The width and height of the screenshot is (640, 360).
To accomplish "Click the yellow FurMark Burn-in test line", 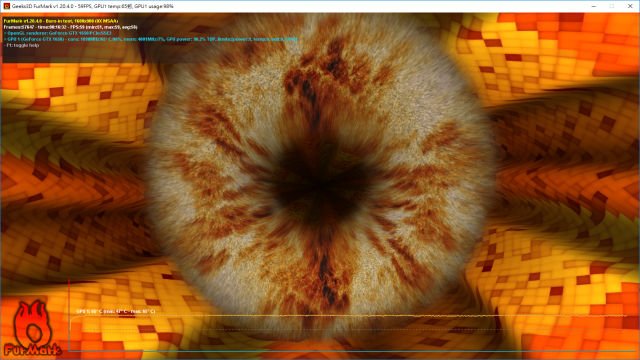I will [x=61, y=21].
